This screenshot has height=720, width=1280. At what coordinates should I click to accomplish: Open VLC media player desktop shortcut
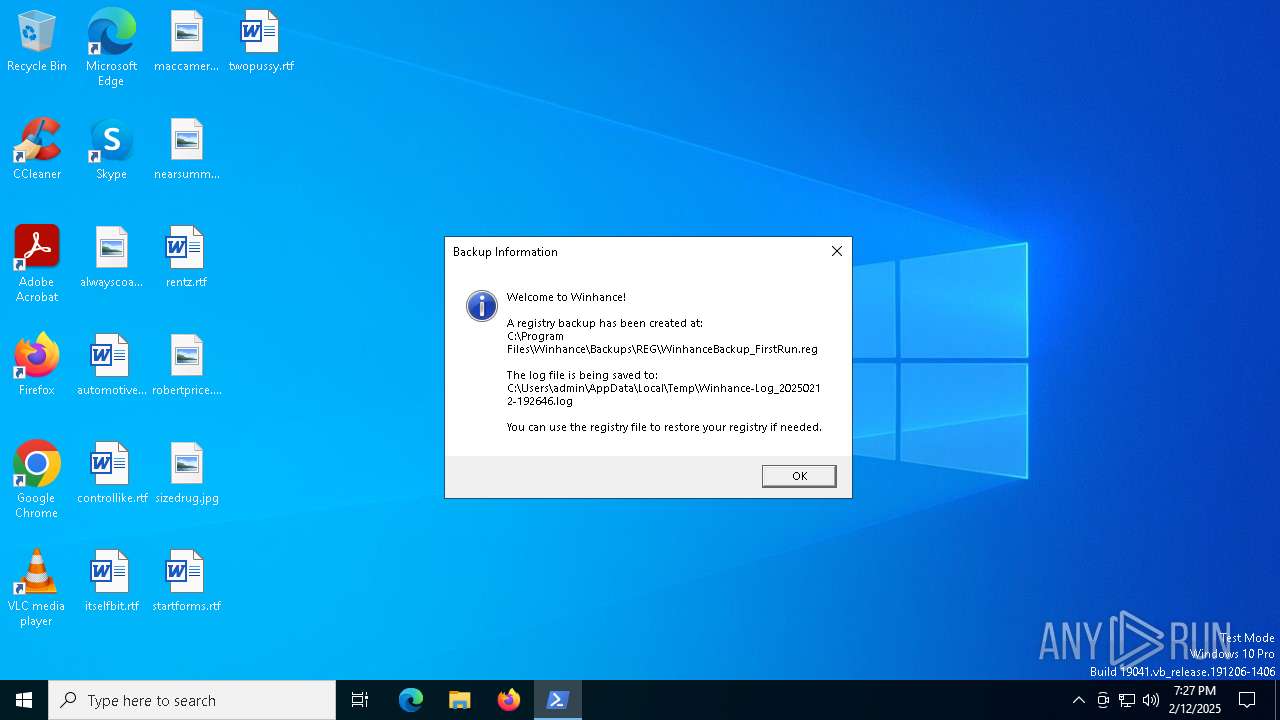(37, 588)
